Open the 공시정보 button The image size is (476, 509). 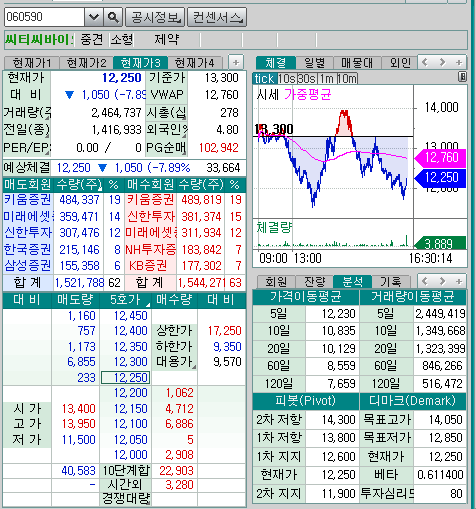[155, 17]
